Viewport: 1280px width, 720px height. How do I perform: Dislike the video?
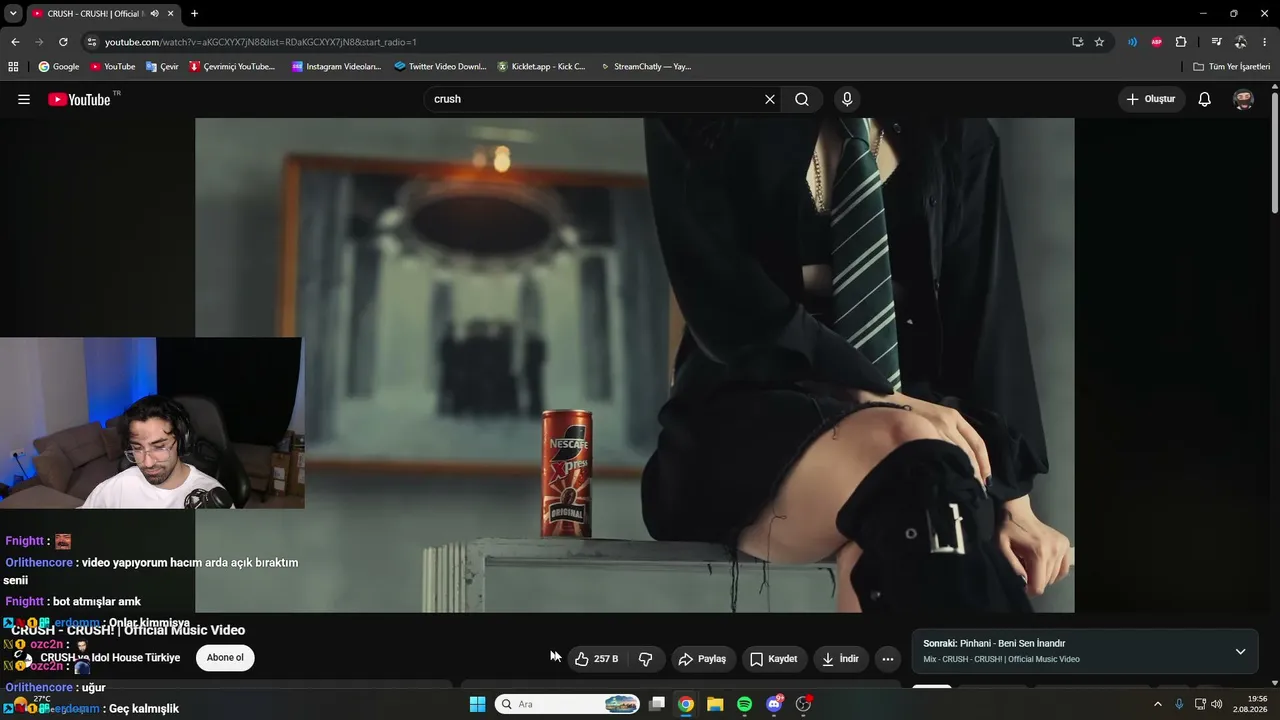coord(646,659)
